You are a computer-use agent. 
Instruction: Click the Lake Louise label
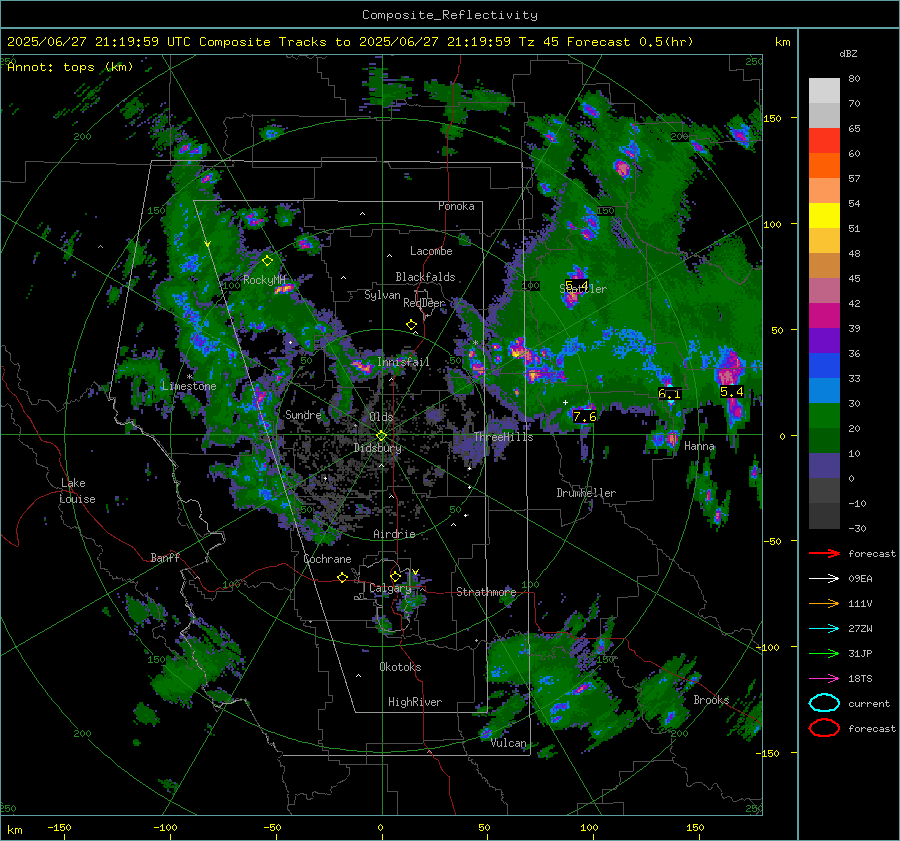pyautogui.click(x=77, y=491)
